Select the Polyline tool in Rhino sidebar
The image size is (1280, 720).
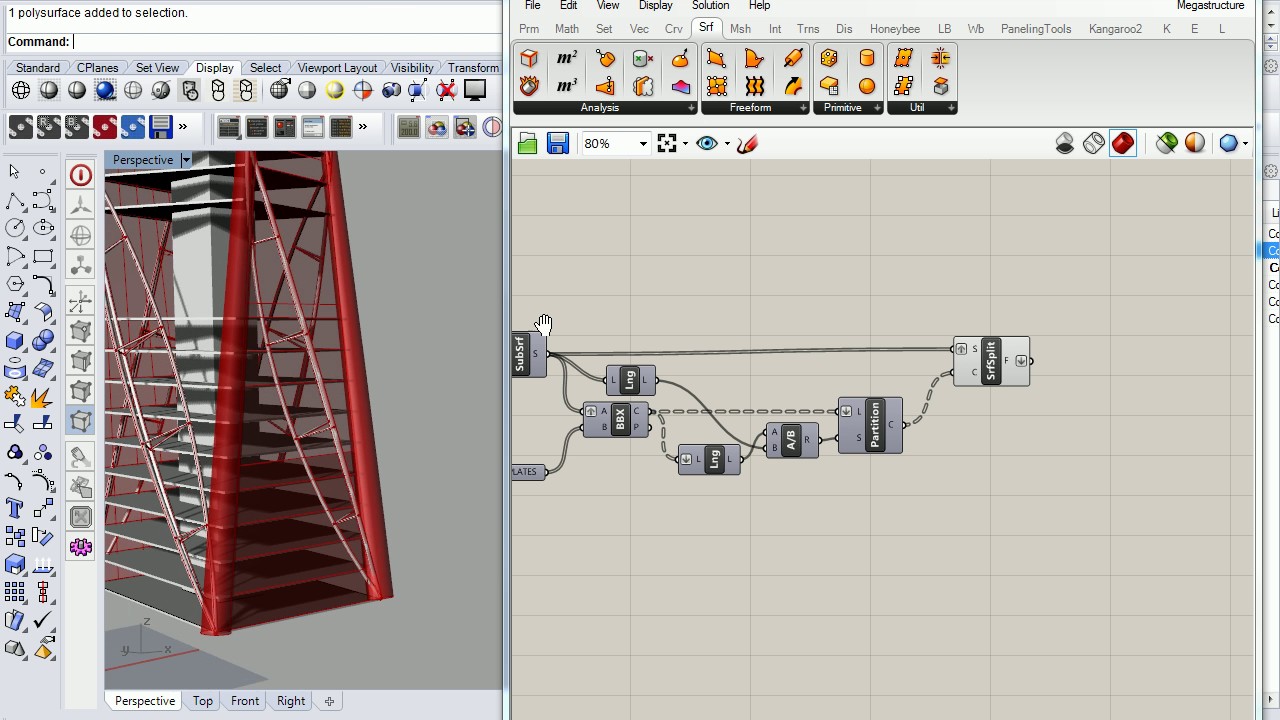pos(14,200)
